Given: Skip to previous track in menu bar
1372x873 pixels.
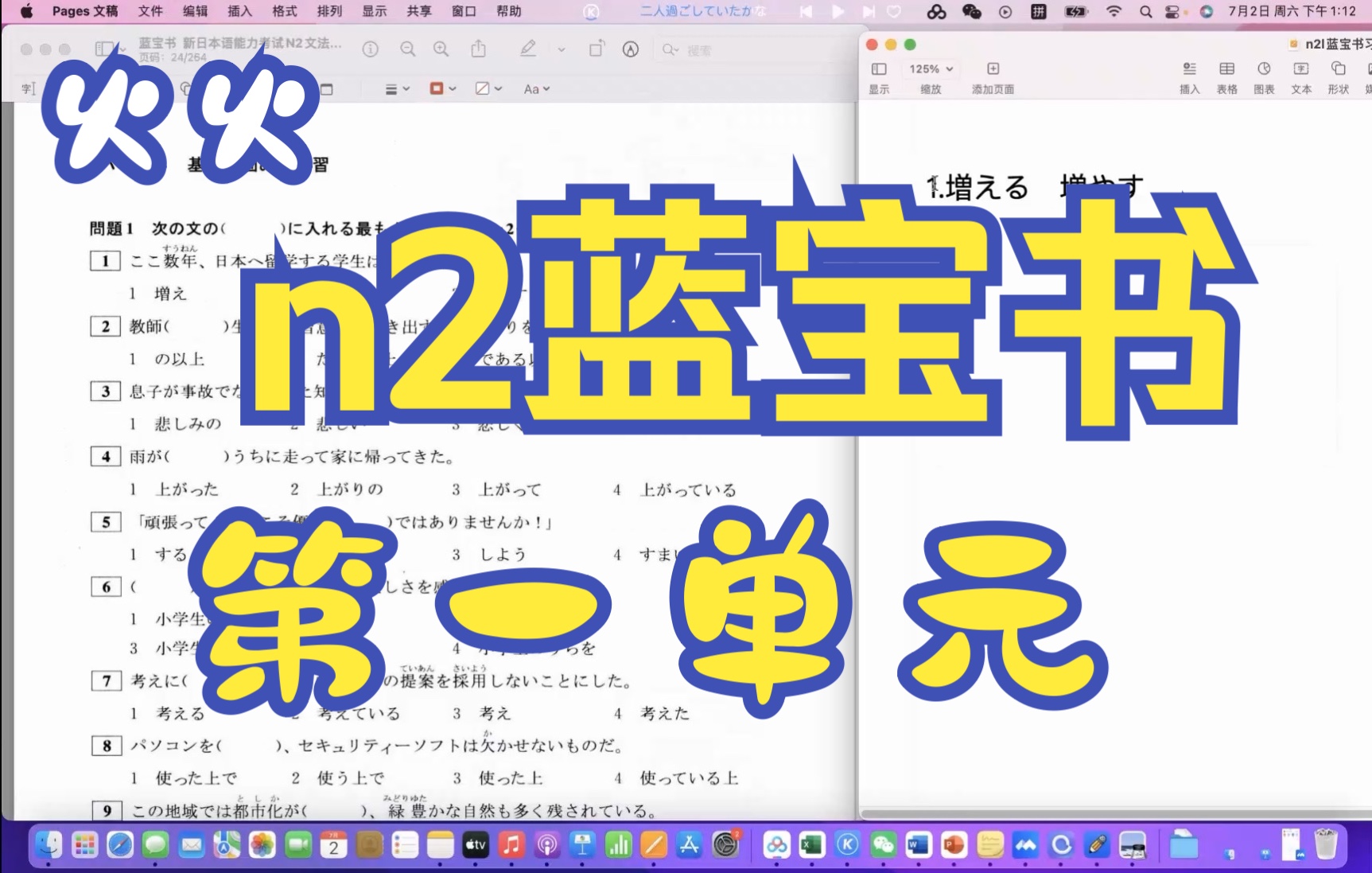Looking at the screenshot, I should [806, 11].
